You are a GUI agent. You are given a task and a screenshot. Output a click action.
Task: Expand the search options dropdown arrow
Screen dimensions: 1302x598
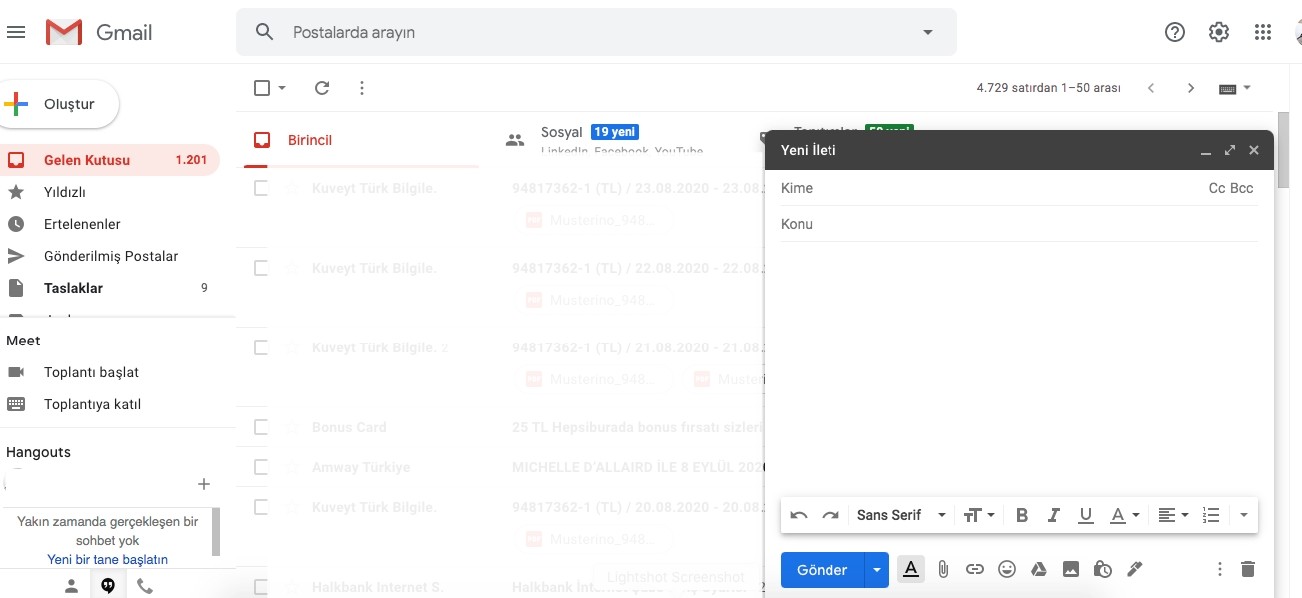[927, 32]
